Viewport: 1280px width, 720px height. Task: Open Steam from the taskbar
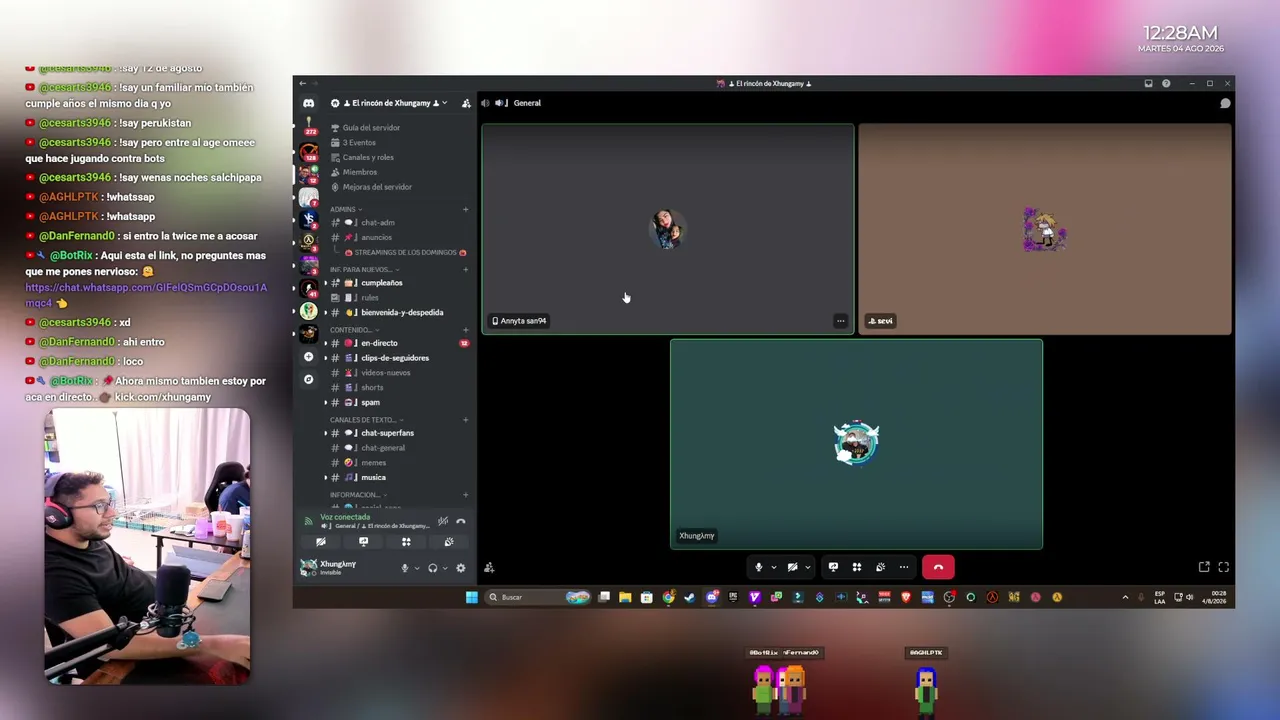(690, 597)
